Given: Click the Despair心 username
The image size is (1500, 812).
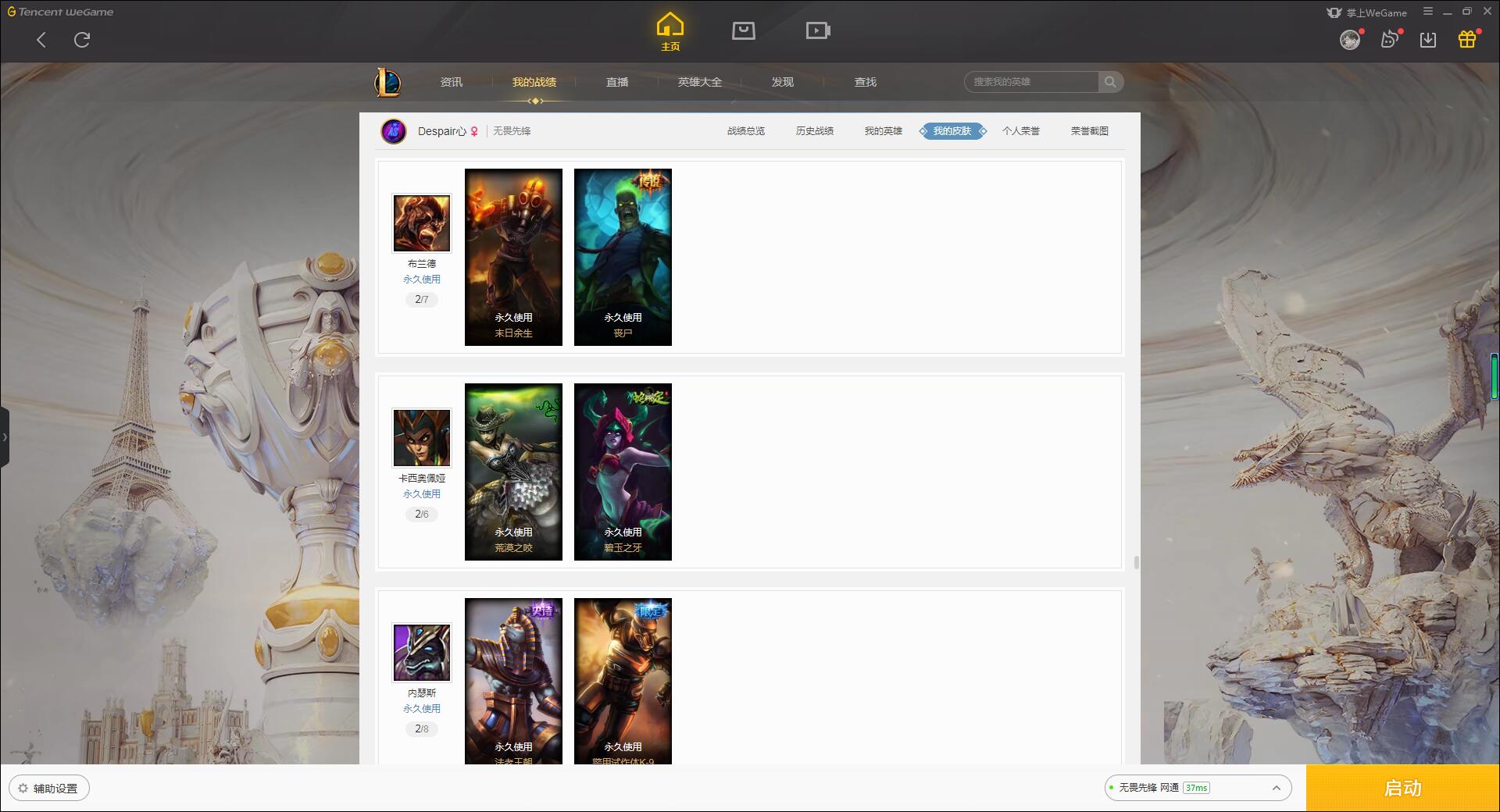Looking at the screenshot, I should (x=442, y=131).
